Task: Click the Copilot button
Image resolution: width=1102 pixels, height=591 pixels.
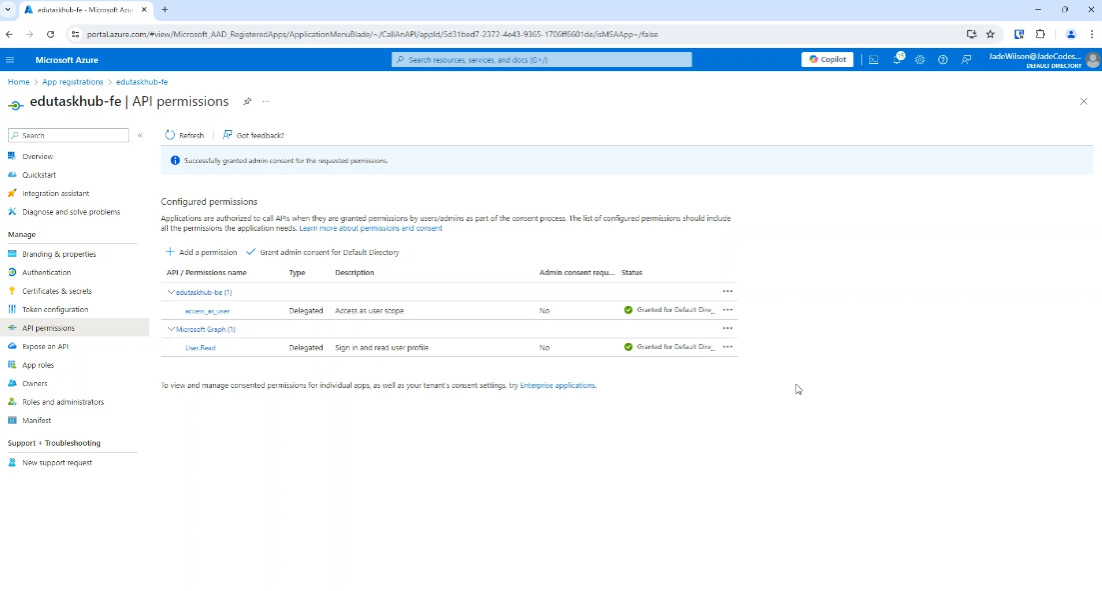Action: (x=827, y=60)
